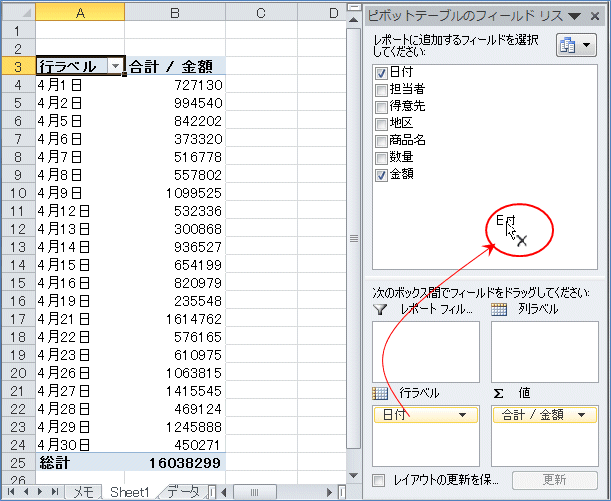Open the 日付 field dropdown in row labels box

click(x=463, y=415)
